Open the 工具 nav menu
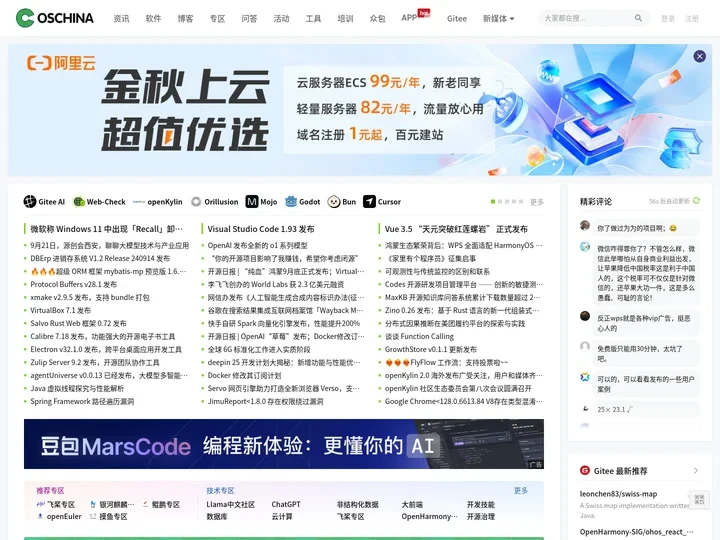The width and height of the screenshot is (720, 540). pyautogui.click(x=313, y=18)
